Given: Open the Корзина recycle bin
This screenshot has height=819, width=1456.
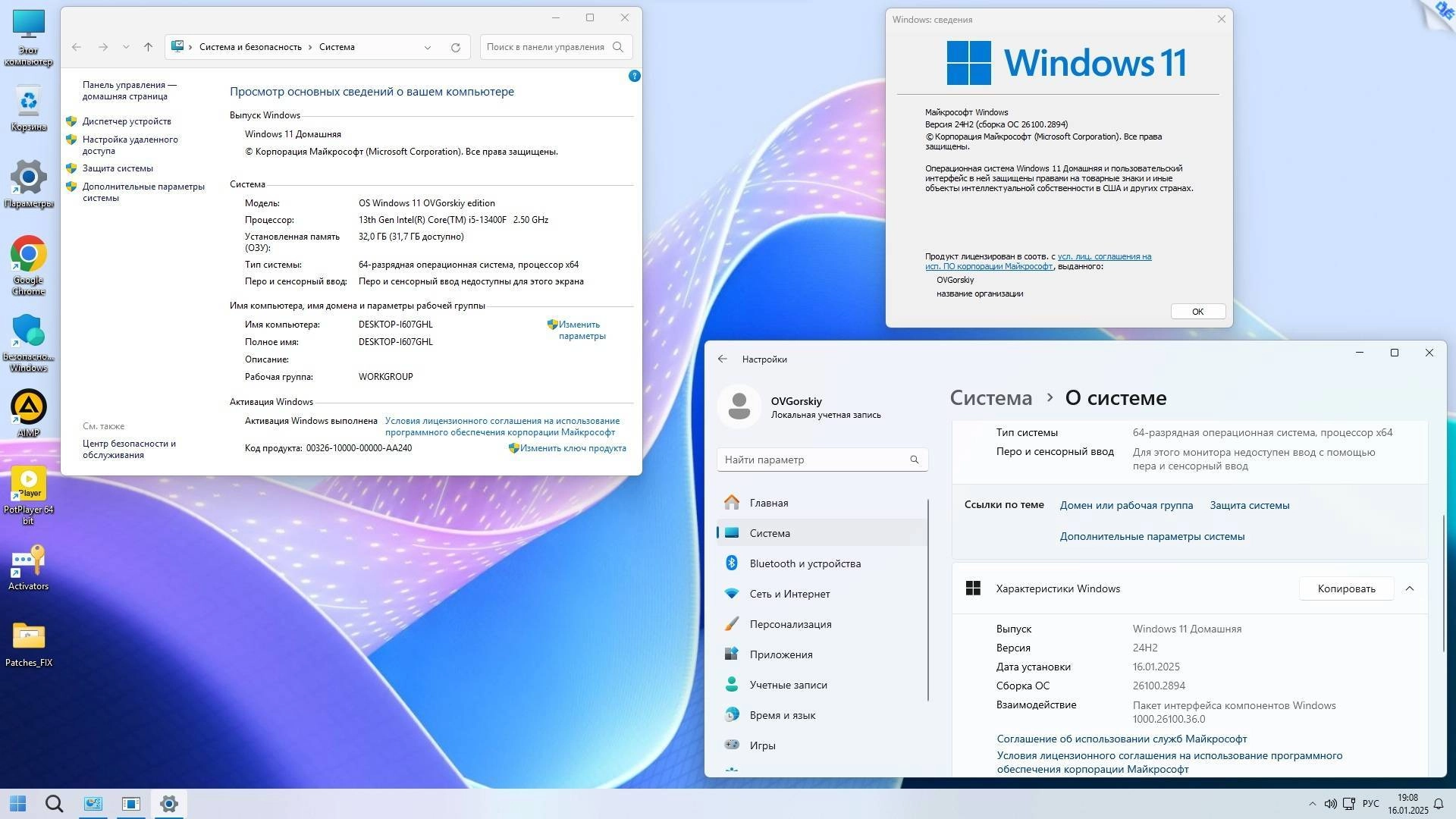Looking at the screenshot, I should tap(28, 106).
